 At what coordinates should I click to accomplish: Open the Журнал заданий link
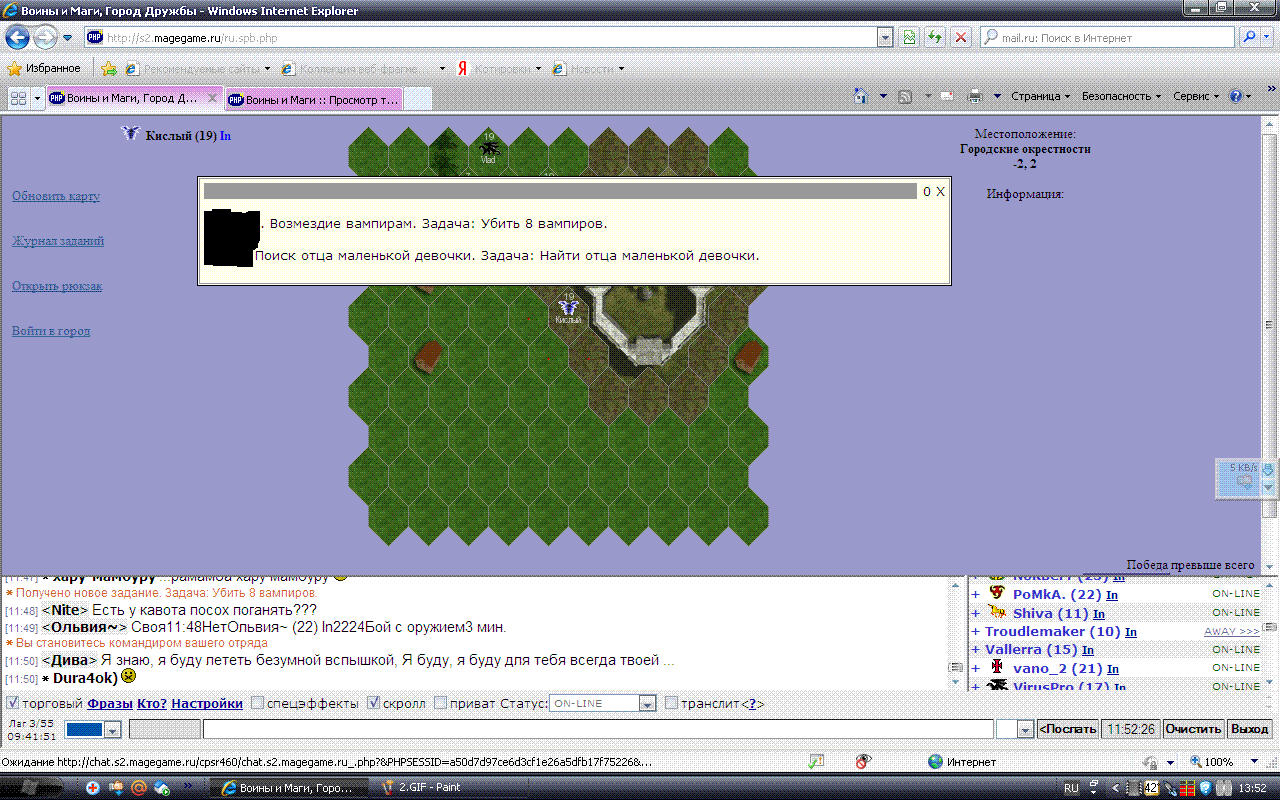click(58, 241)
